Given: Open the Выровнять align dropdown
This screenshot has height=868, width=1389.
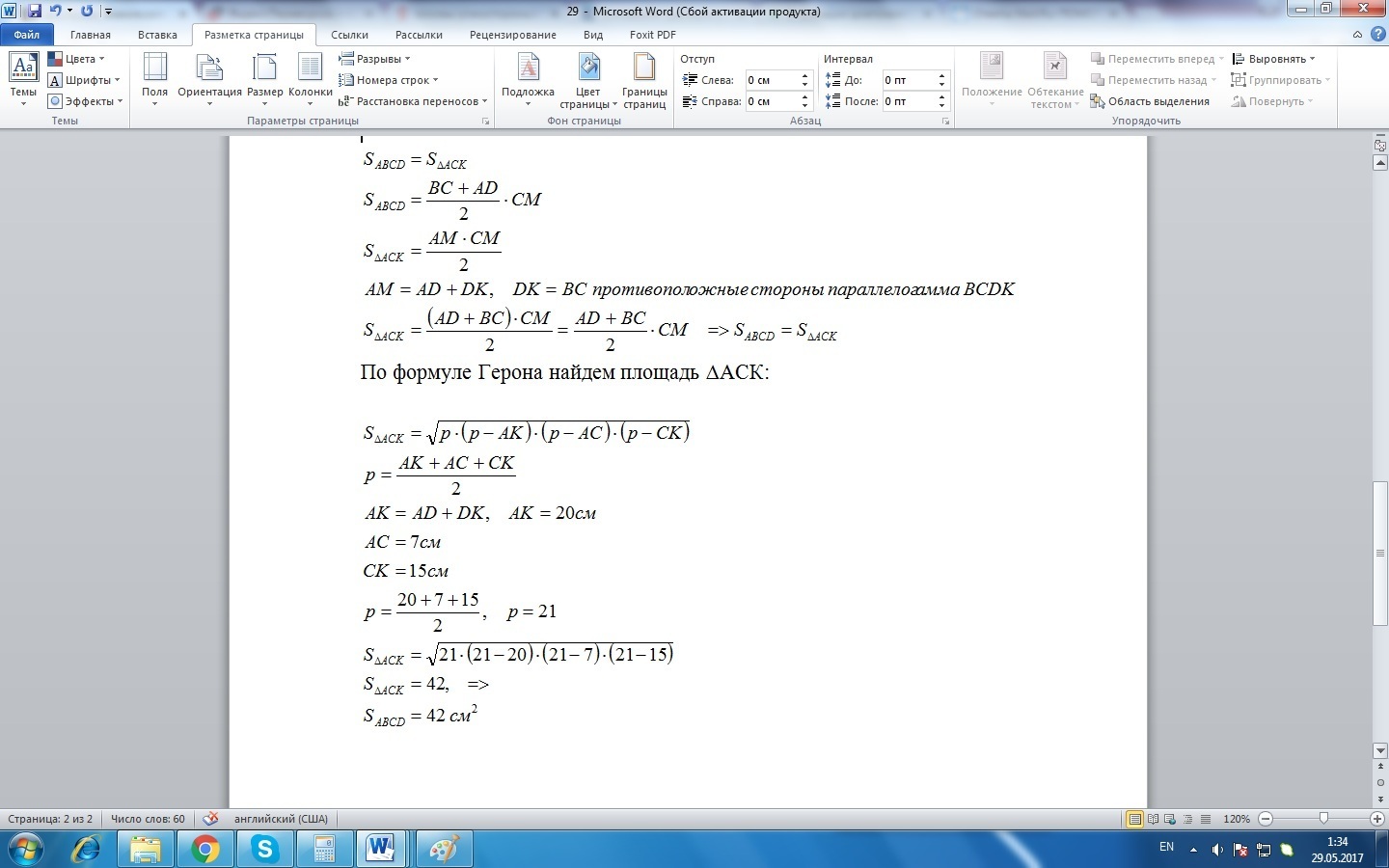Looking at the screenshot, I should point(1273,59).
